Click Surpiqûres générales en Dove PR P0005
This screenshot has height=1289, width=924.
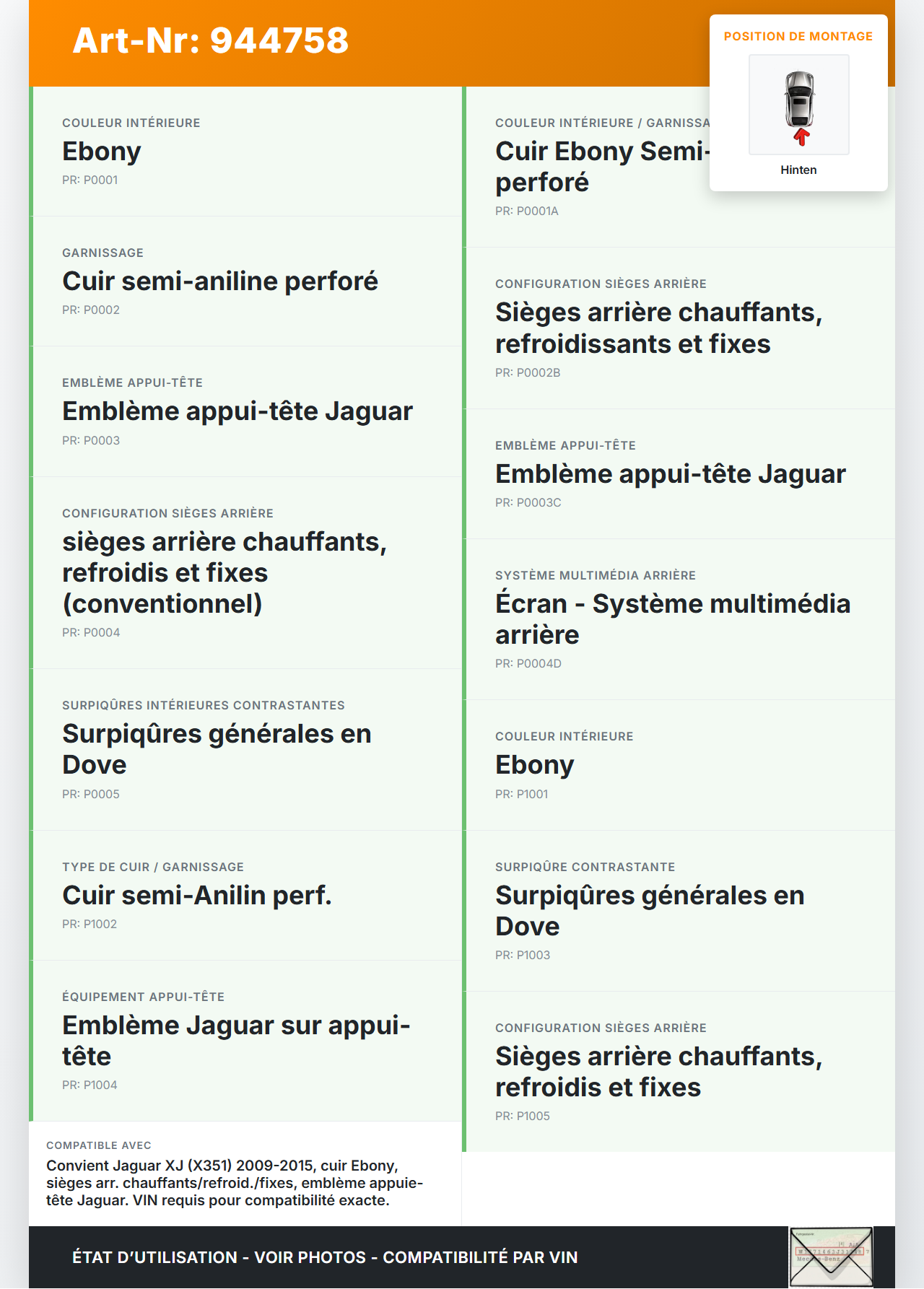pyautogui.click(x=217, y=749)
